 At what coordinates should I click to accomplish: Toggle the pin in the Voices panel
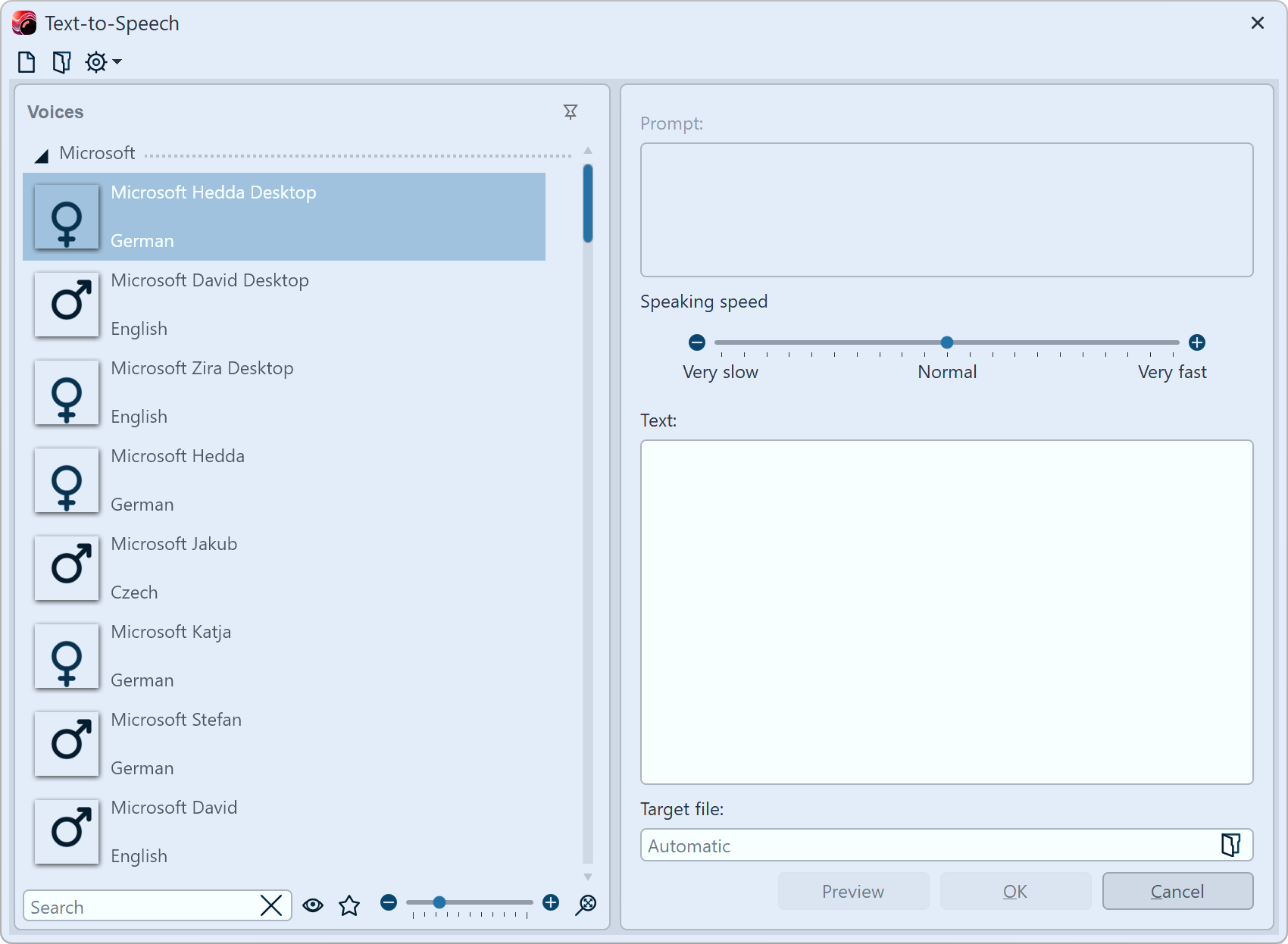pos(570,111)
